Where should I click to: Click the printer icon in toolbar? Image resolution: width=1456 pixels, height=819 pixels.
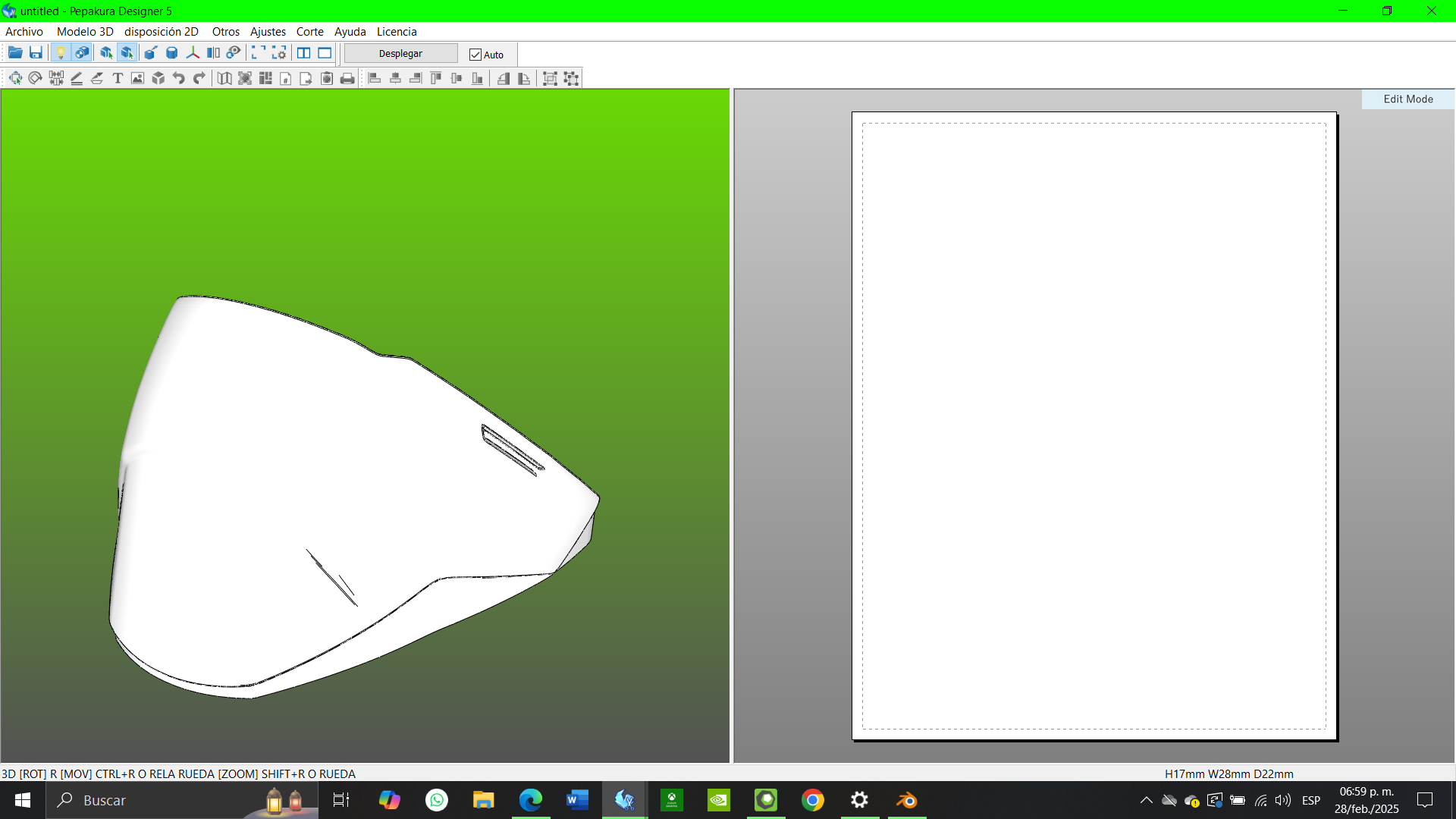347,78
